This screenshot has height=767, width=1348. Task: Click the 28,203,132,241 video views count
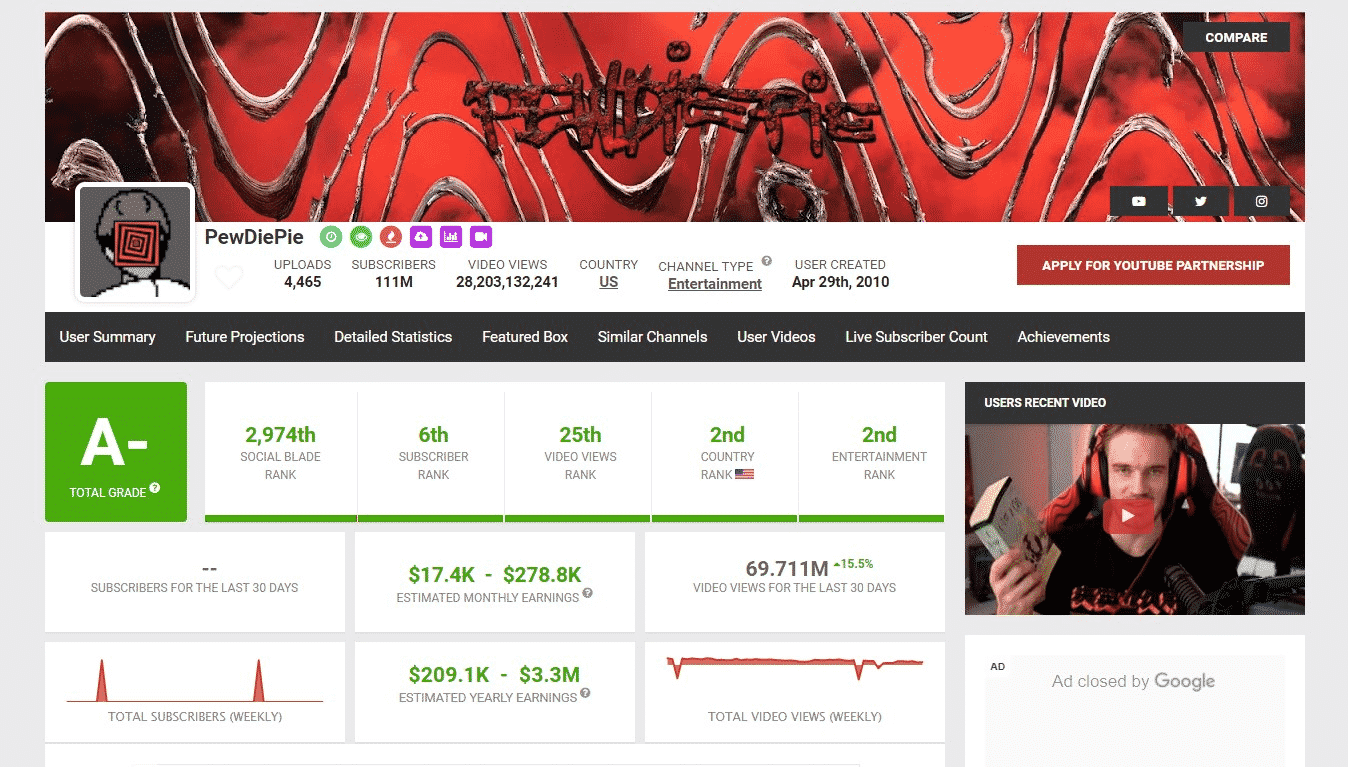point(507,282)
